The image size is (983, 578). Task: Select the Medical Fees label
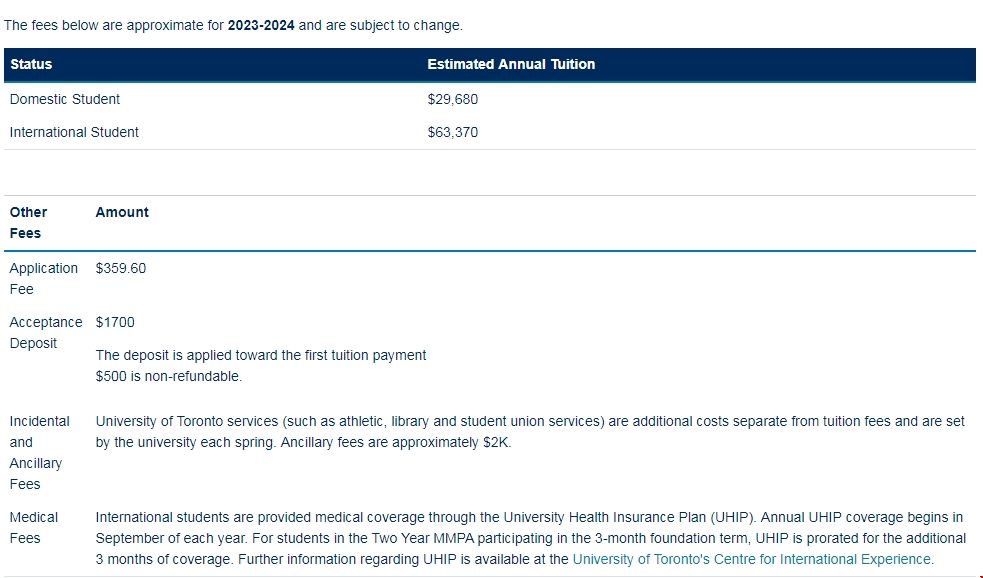34,527
